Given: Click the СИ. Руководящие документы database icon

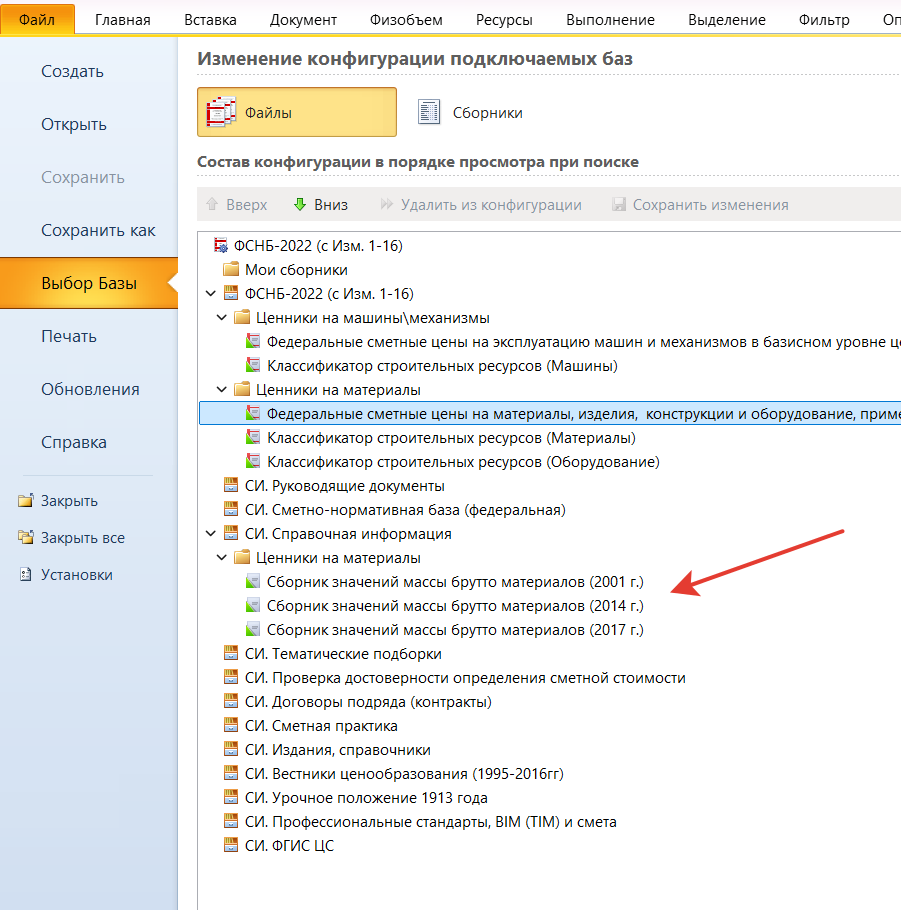Looking at the screenshot, I should [231, 485].
